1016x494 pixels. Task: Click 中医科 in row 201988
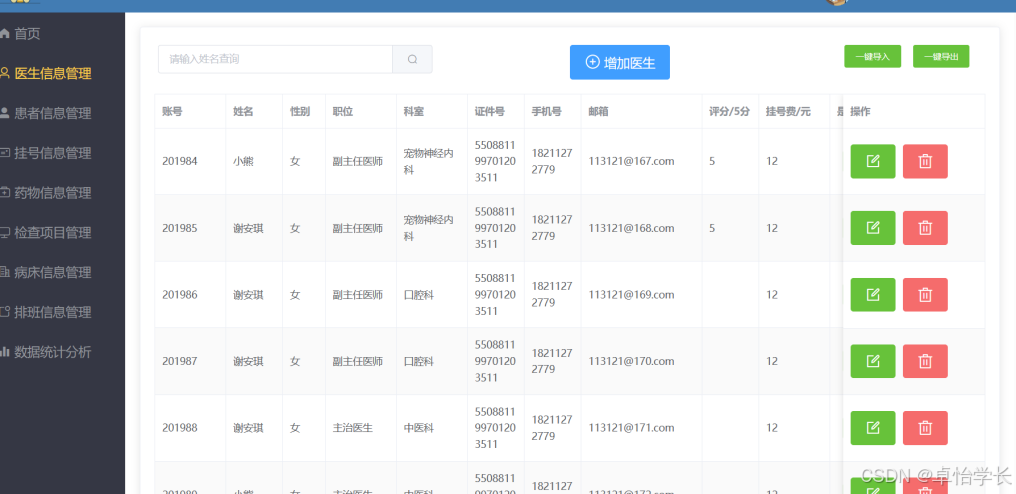pos(419,428)
